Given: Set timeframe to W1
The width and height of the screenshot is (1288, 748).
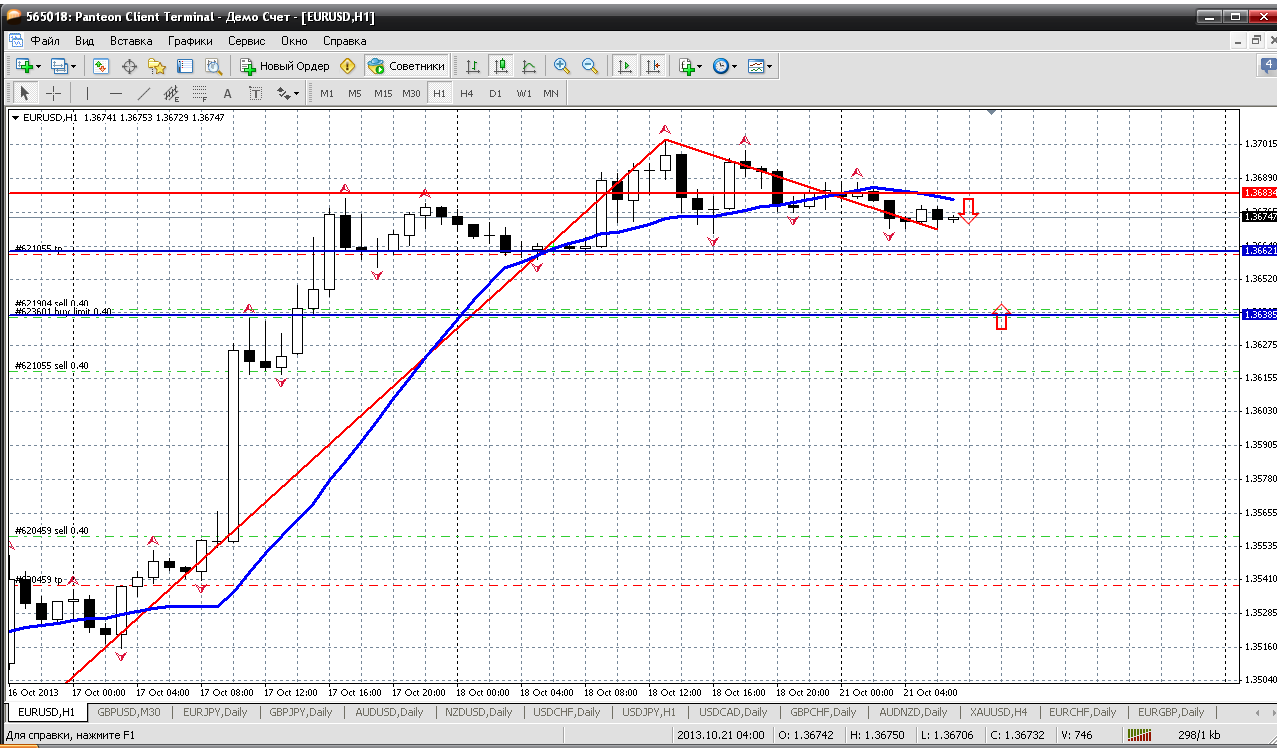Looking at the screenshot, I should 523,93.
